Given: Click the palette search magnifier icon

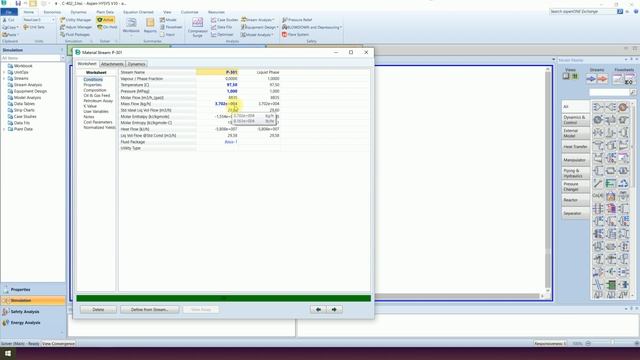Looking at the screenshot, I should pyautogui.click(x=633, y=93).
